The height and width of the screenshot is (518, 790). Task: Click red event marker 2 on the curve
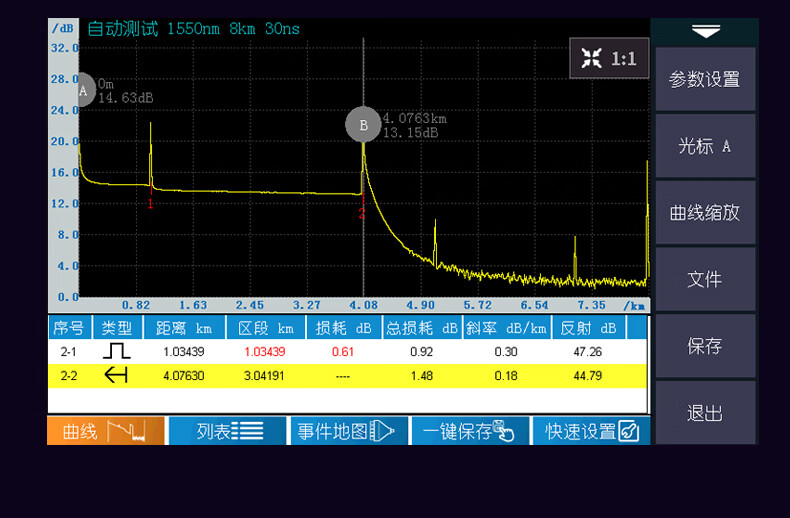(x=362, y=213)
